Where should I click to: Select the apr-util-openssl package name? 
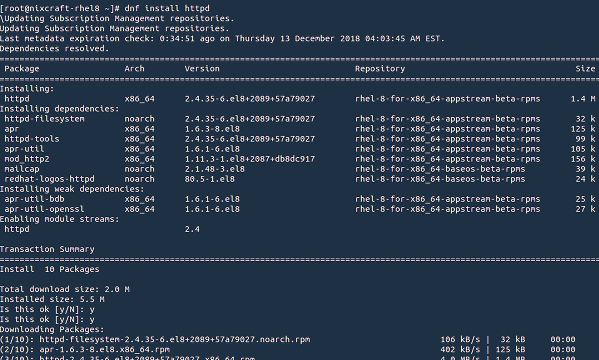(x=44, y=209)
